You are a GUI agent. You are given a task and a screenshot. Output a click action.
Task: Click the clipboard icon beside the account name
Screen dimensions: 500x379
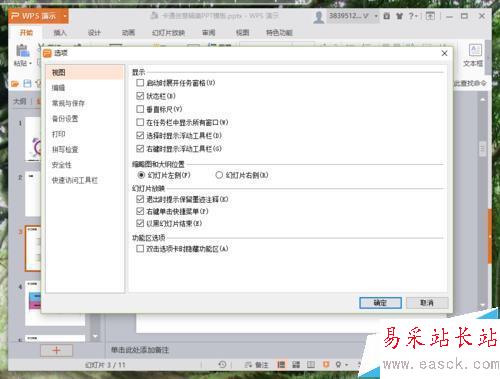386,16
